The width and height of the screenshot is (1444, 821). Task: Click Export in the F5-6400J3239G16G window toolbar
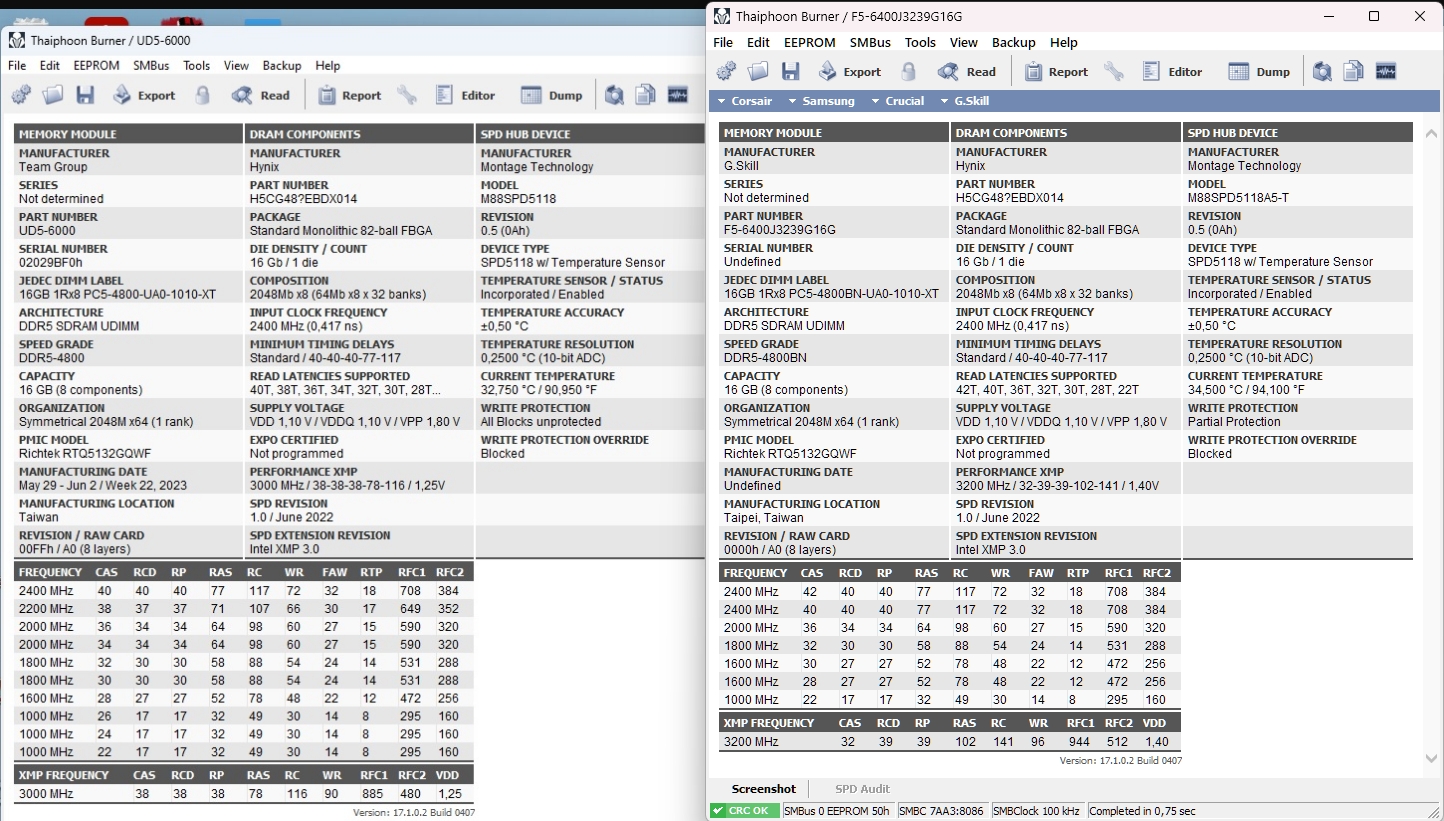(850, 71)
